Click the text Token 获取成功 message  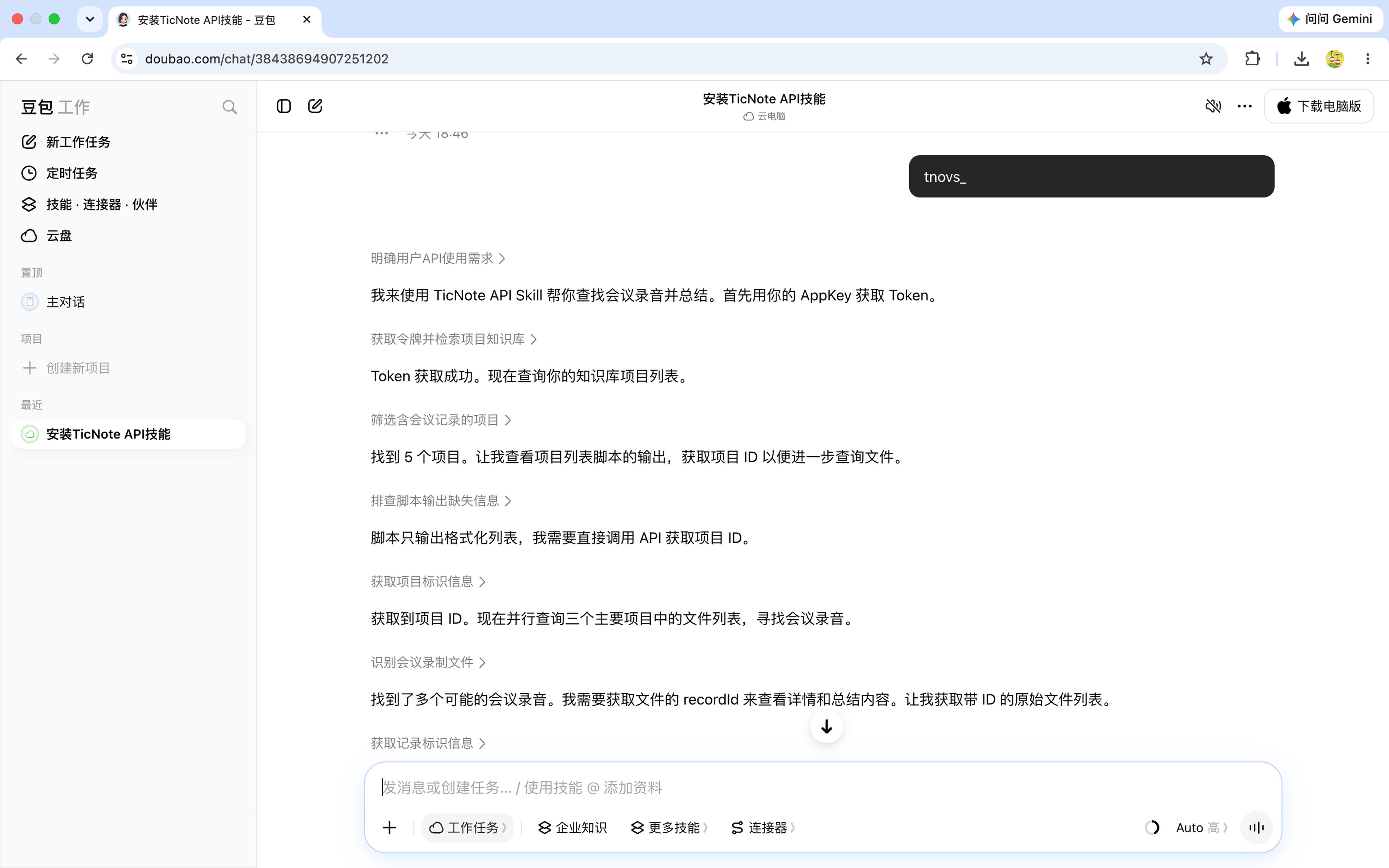[530, 376]
